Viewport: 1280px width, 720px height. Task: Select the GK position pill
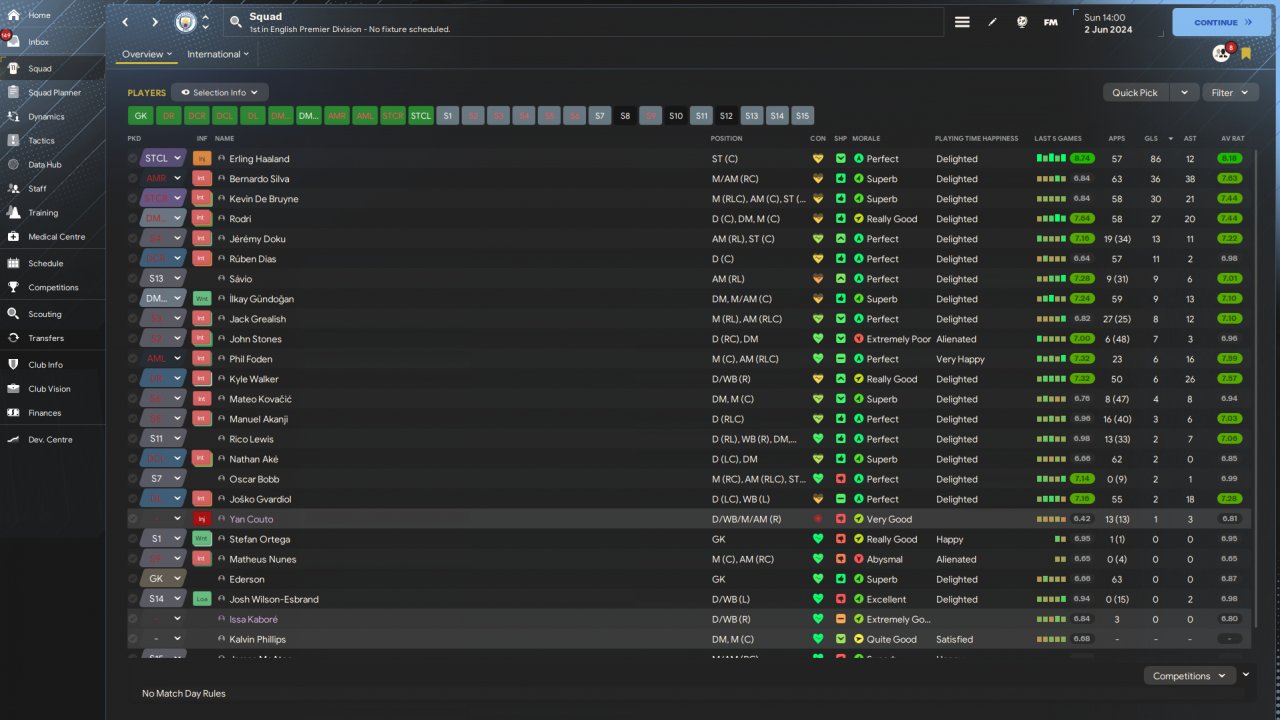point(140,116)
